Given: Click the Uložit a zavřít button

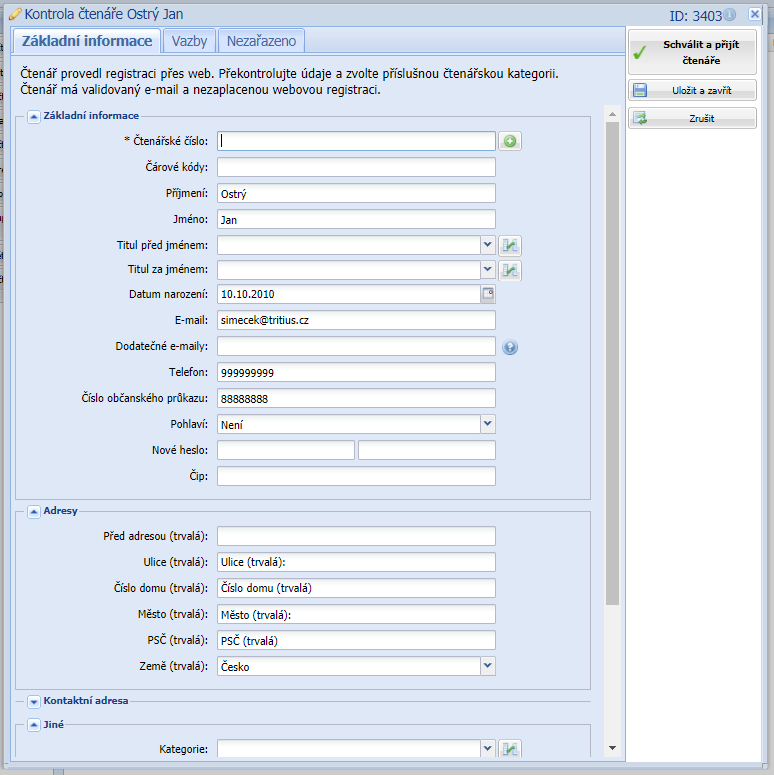Looking at the screenshot, I should pyautogui.click(x=692, y=90).
